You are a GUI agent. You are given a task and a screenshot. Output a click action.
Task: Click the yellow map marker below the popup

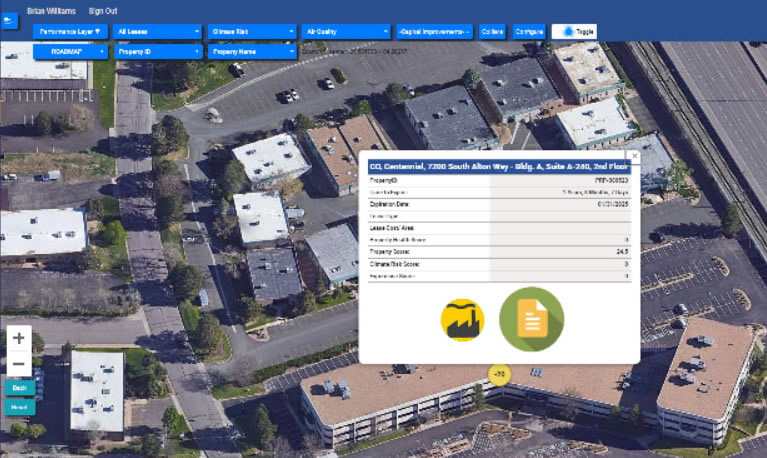point(498,374)
